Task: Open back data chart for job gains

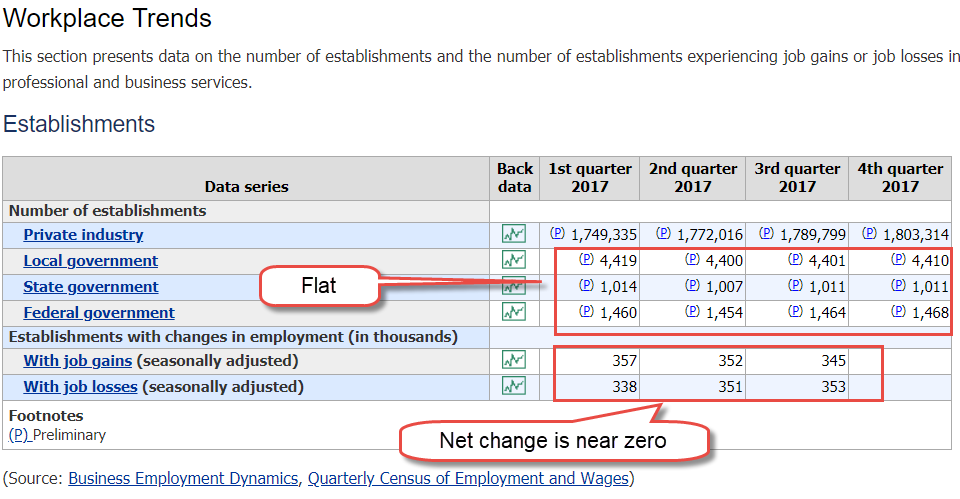Action: pyautogui.click(x=513, y=360)
